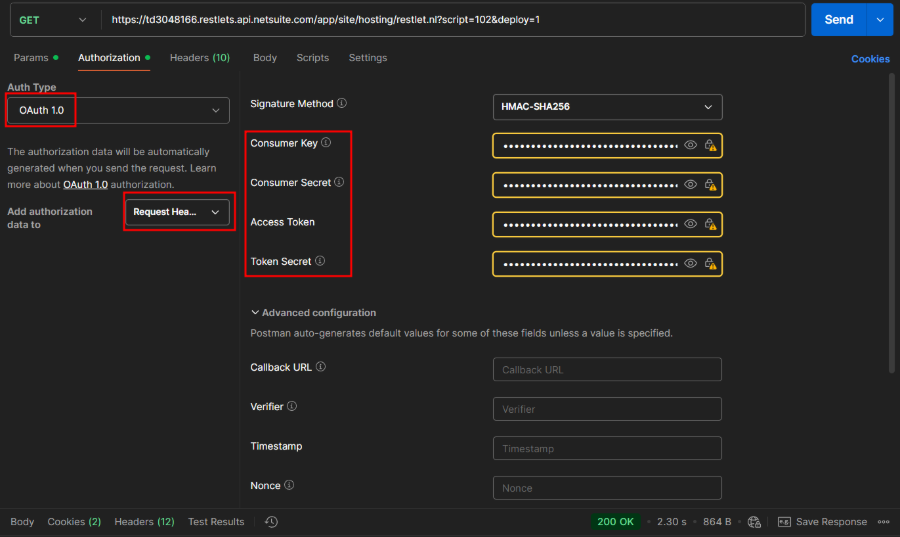This screenshot has width=900, height=537.
Task: Click the Nonce info icon
Action: 289,485
